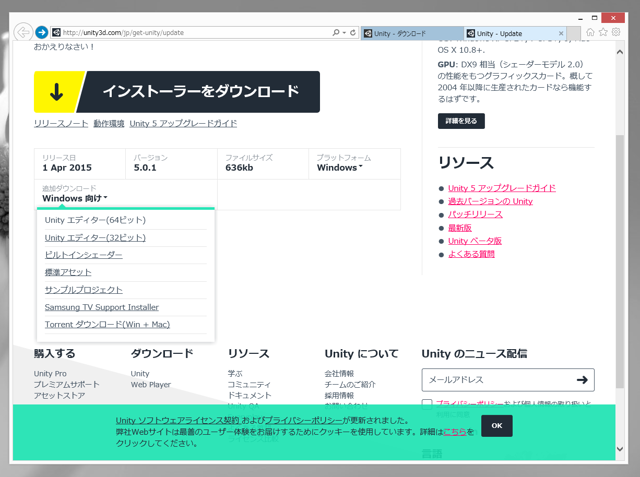
Task: Open Unity 5 アップグレードガイド link under download button
Action: 183,124
